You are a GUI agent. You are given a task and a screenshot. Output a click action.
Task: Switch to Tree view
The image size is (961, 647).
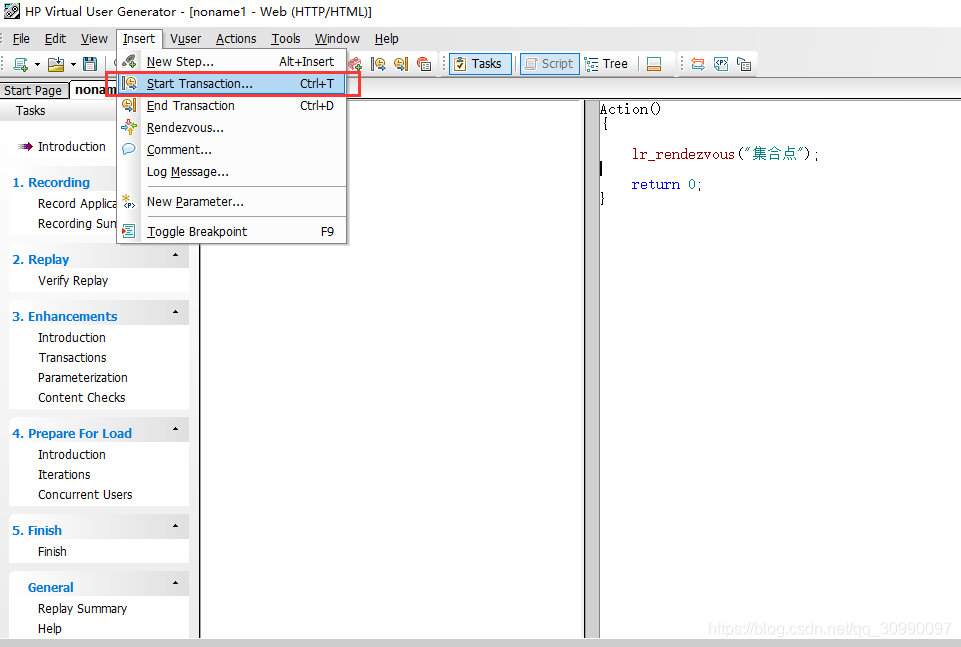tap(607, 64)
